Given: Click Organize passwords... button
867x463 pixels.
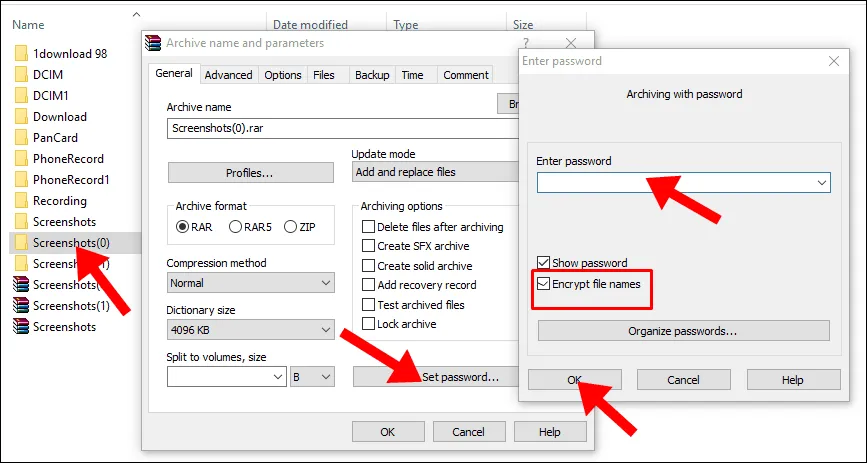Looking at the screenshot, I should pyautogui.click(x=683, y=331).
